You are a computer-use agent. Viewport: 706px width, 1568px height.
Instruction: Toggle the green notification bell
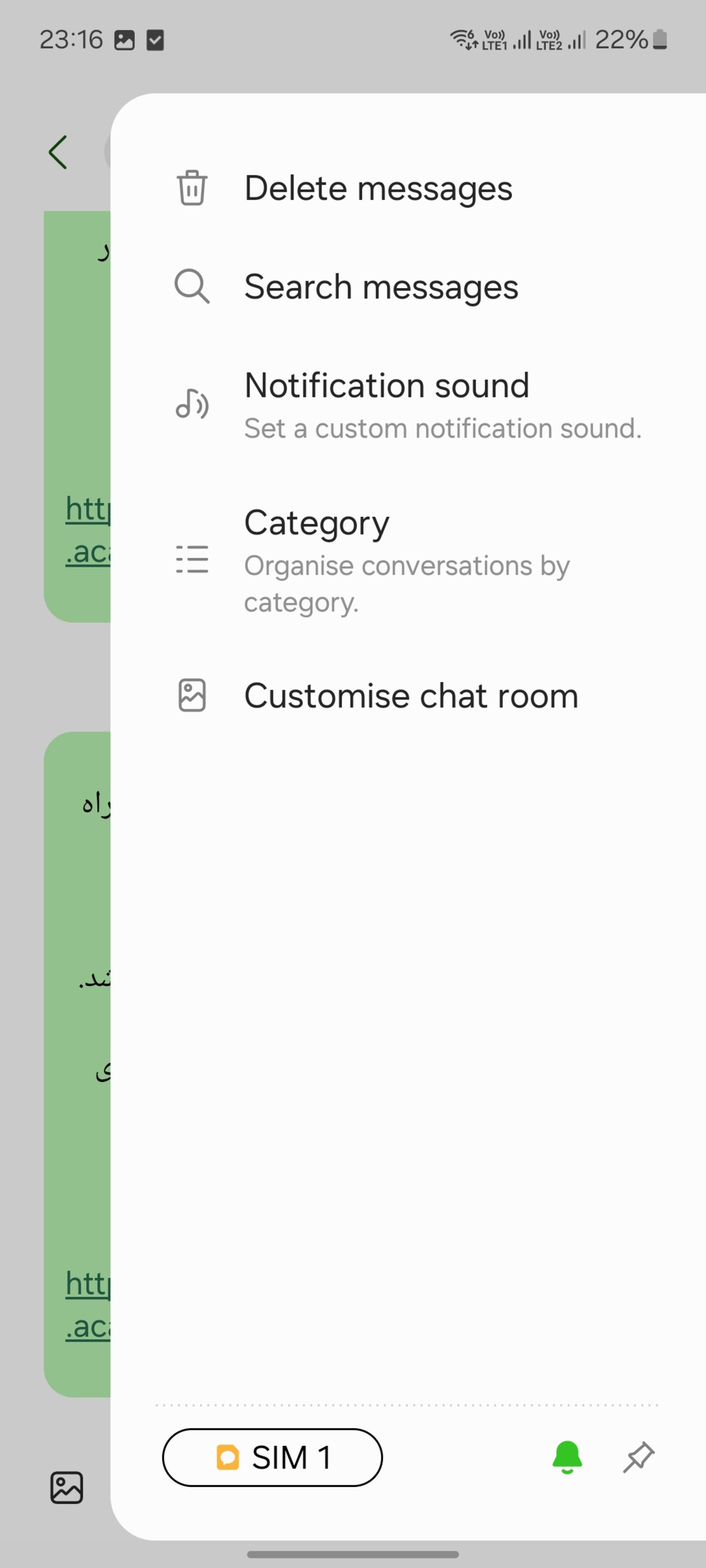tap(567, 1457)
